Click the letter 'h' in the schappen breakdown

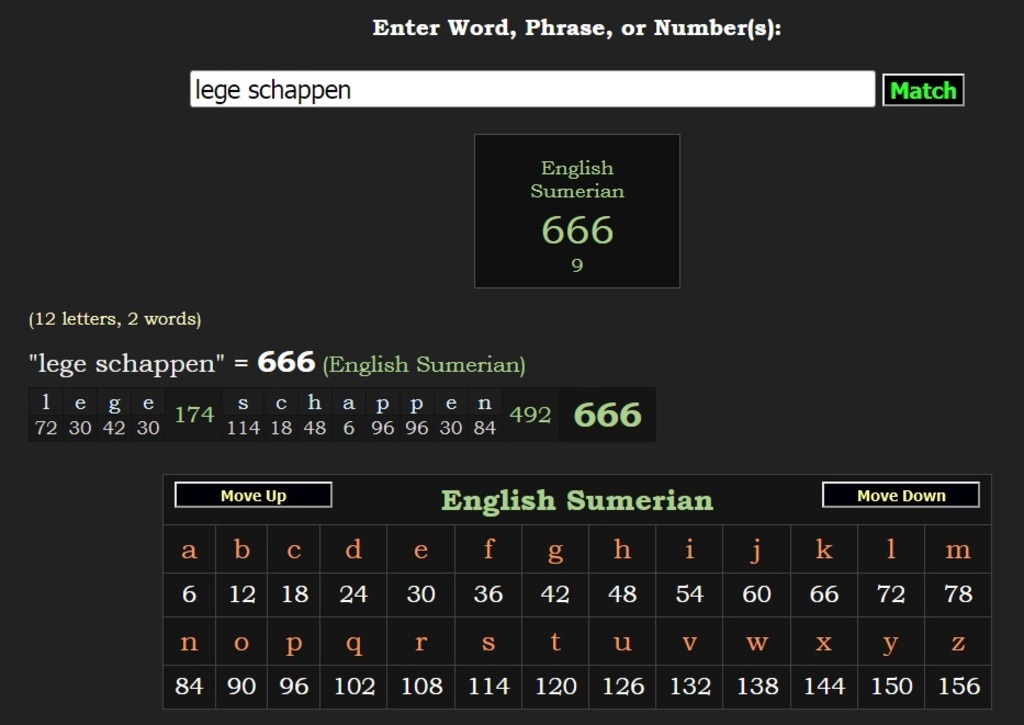[314, 403]
